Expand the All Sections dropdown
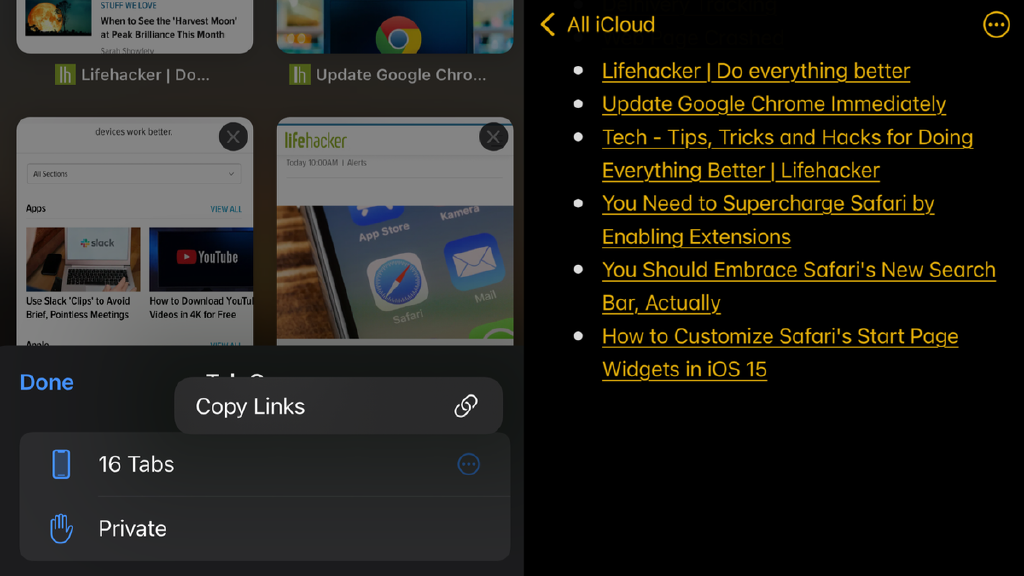 click(x=134, y=174)
